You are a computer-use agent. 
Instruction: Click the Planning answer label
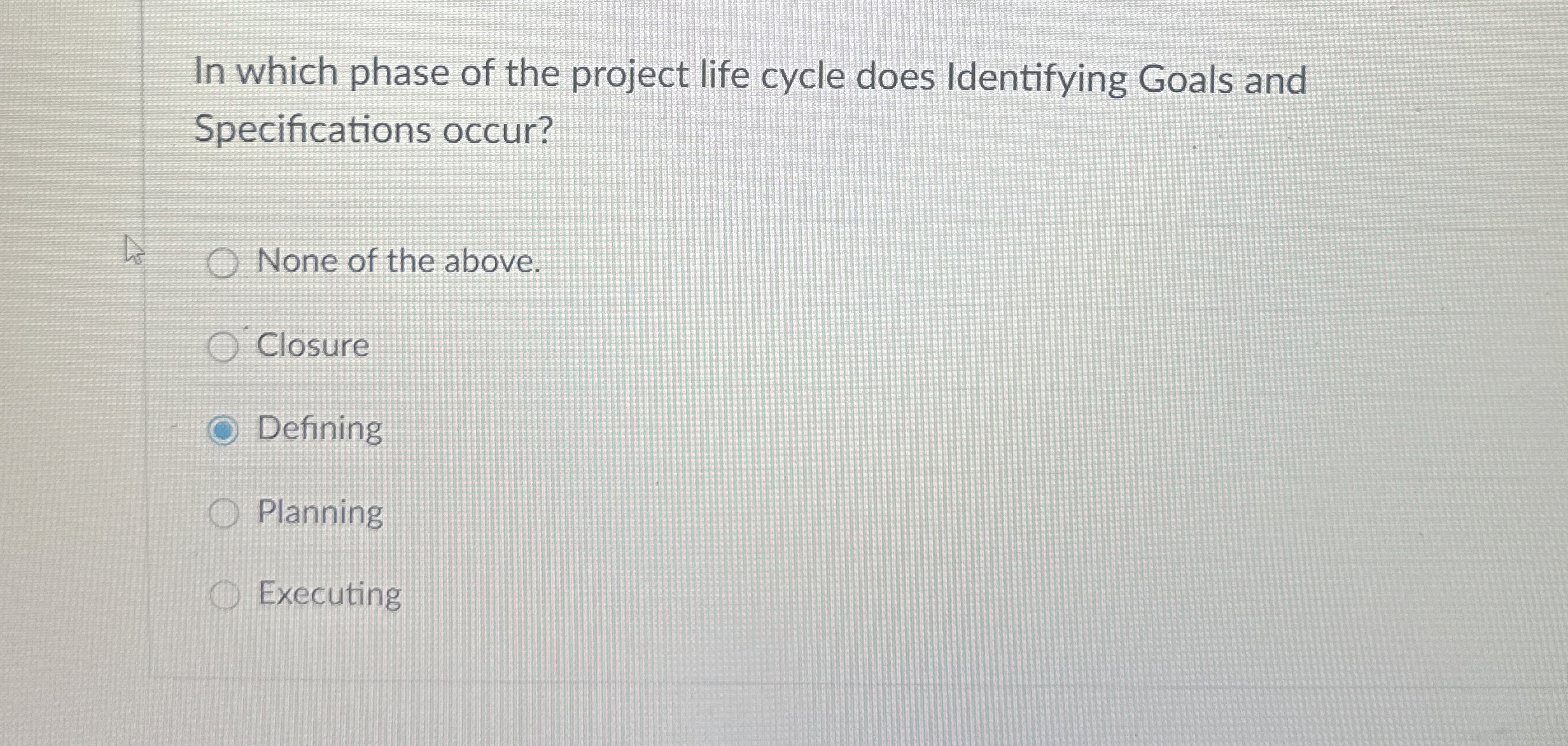(320, 513)
